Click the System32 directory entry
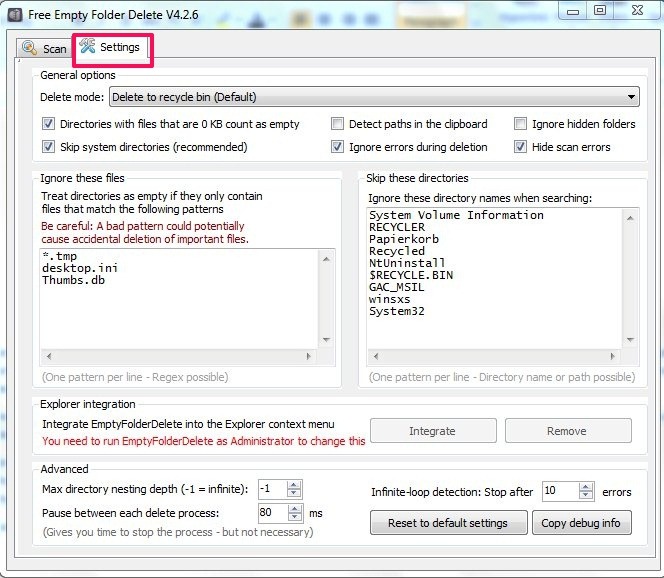 tap(396, 311)
